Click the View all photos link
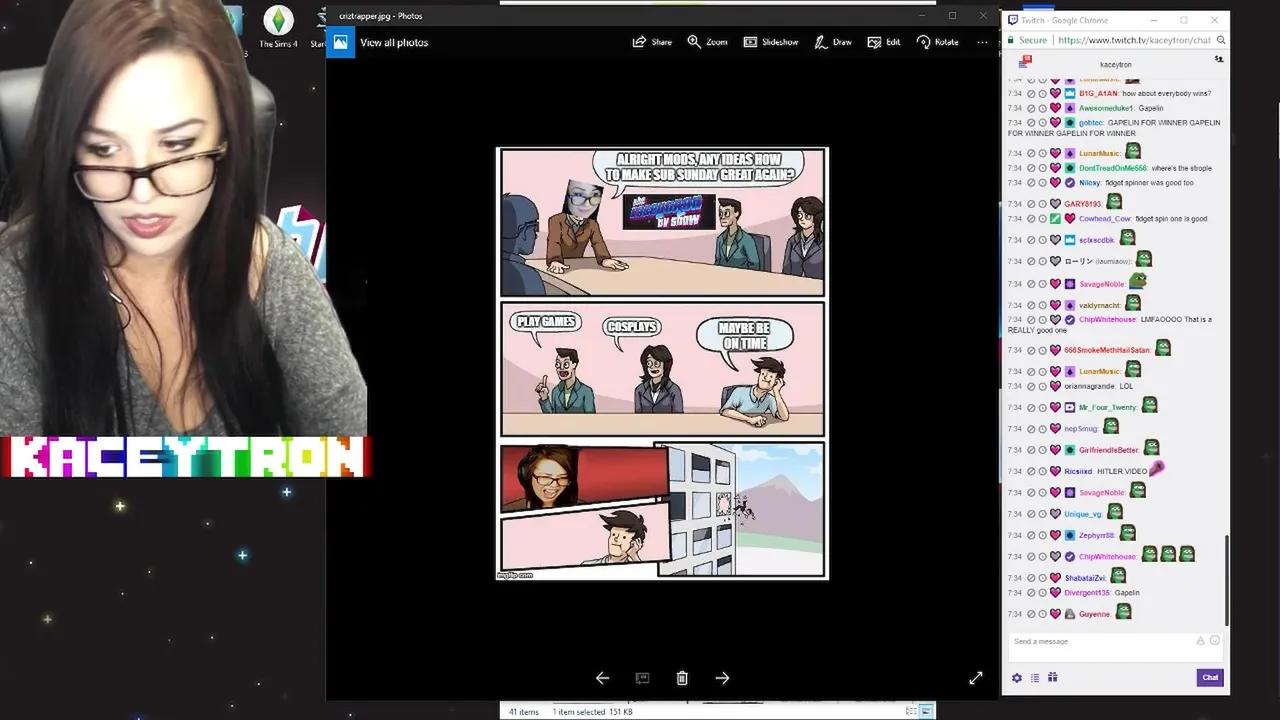 [x=394, y=42]
